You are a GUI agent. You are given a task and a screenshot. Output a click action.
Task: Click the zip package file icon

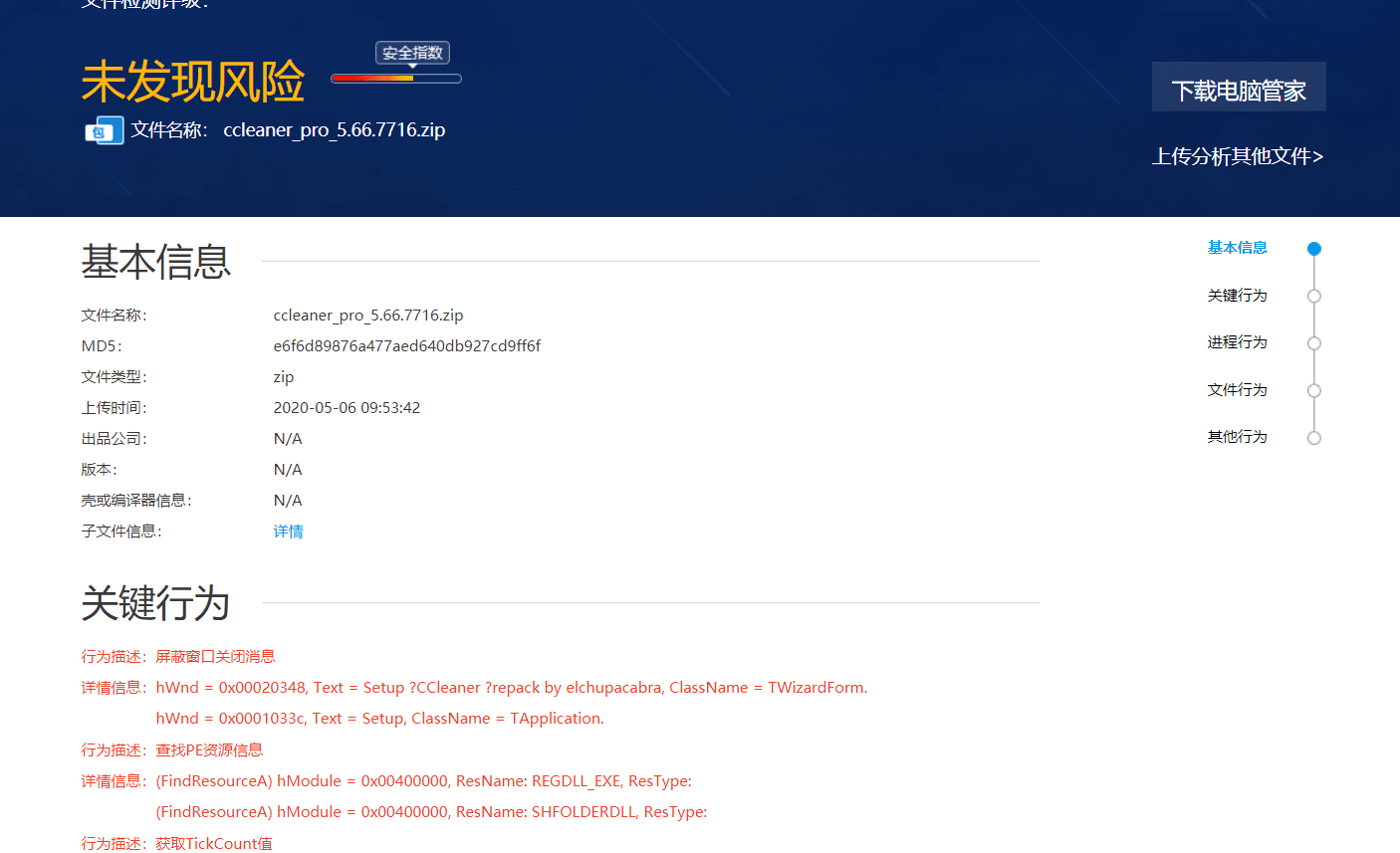pyautogui.click(x=104, y=130)
